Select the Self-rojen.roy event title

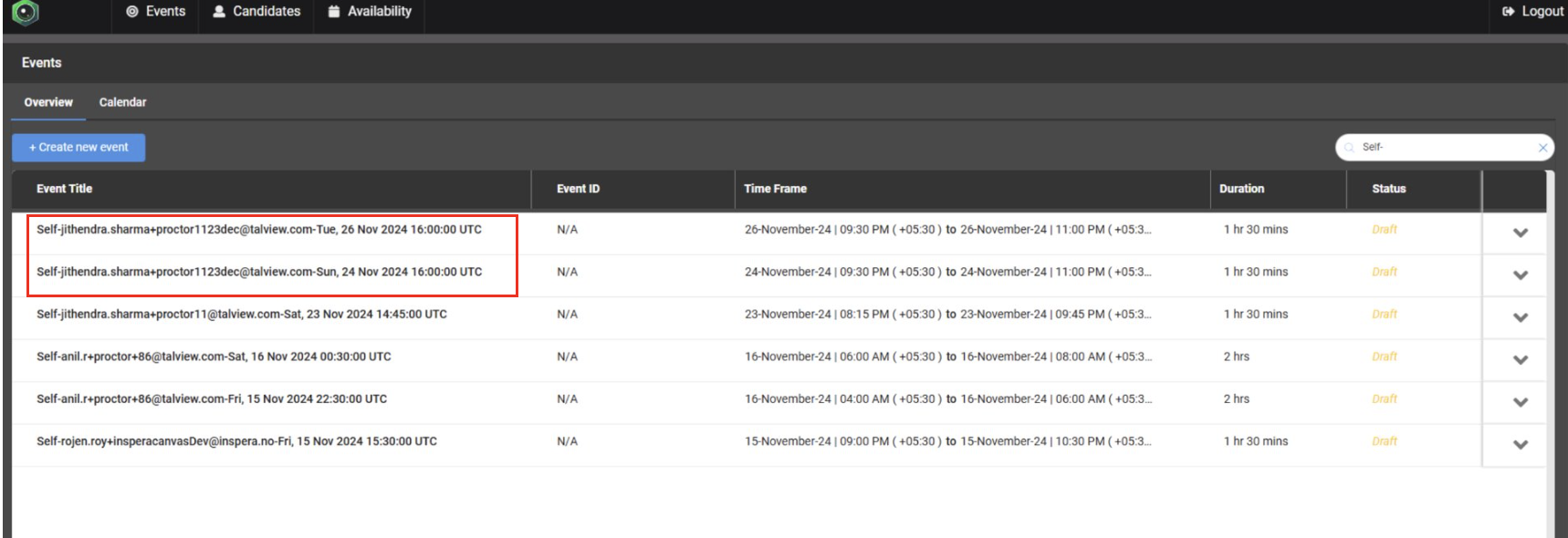click(236, 441)
